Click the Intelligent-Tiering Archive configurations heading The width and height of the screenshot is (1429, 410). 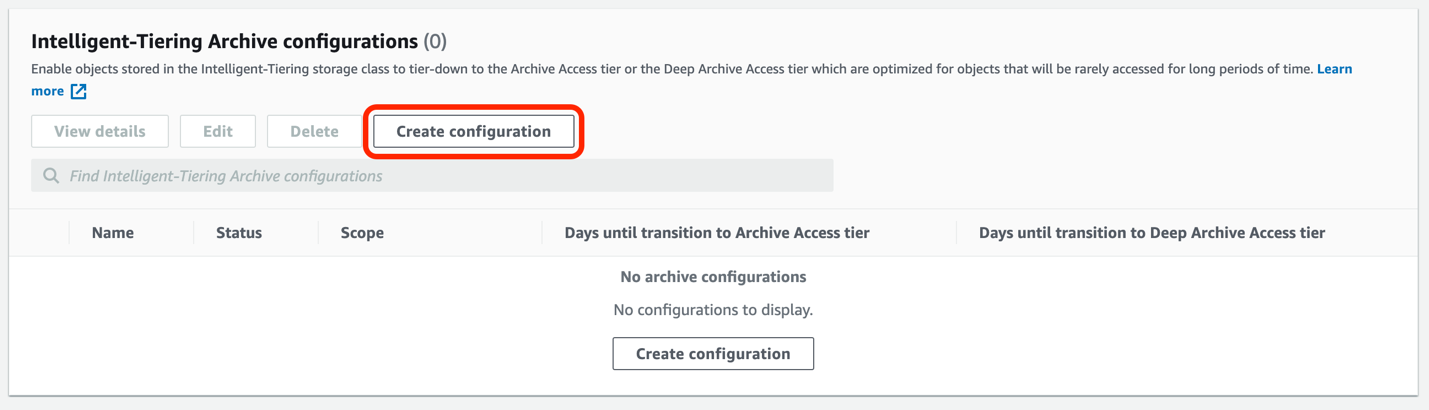(x=224, y=42)
